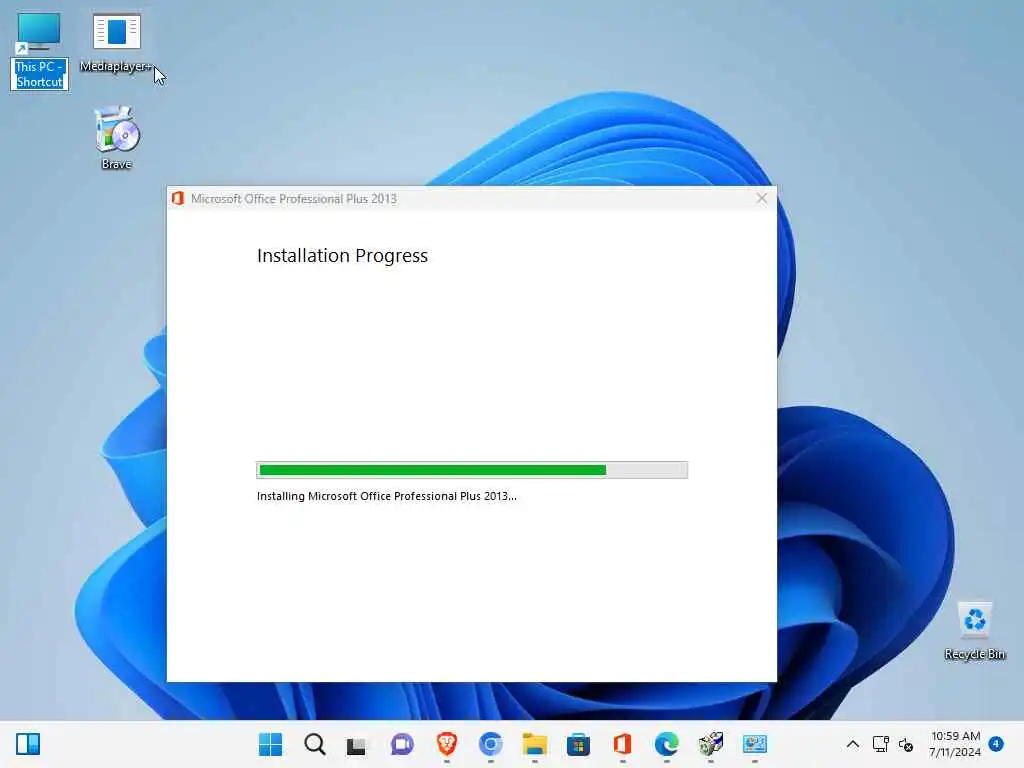The width and height of the screenshot is (1024, 768).
Task: Open the Windows Start menu
Action: [x=270, y=744]
